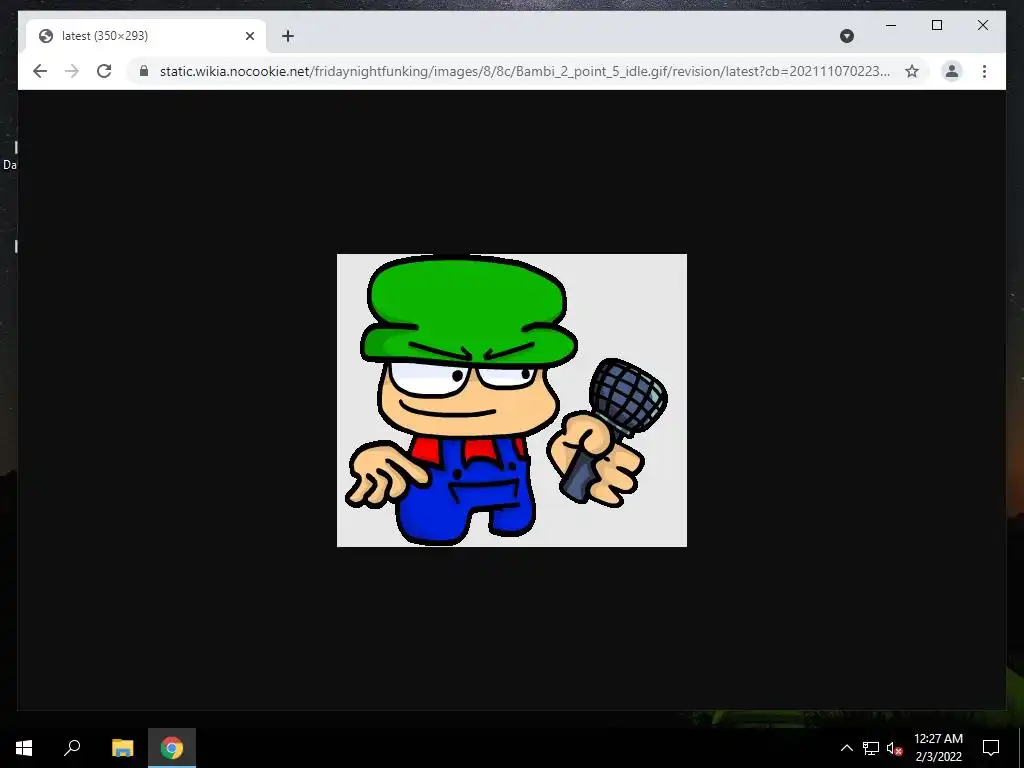Open File Explorer from the taskbar

122,748
